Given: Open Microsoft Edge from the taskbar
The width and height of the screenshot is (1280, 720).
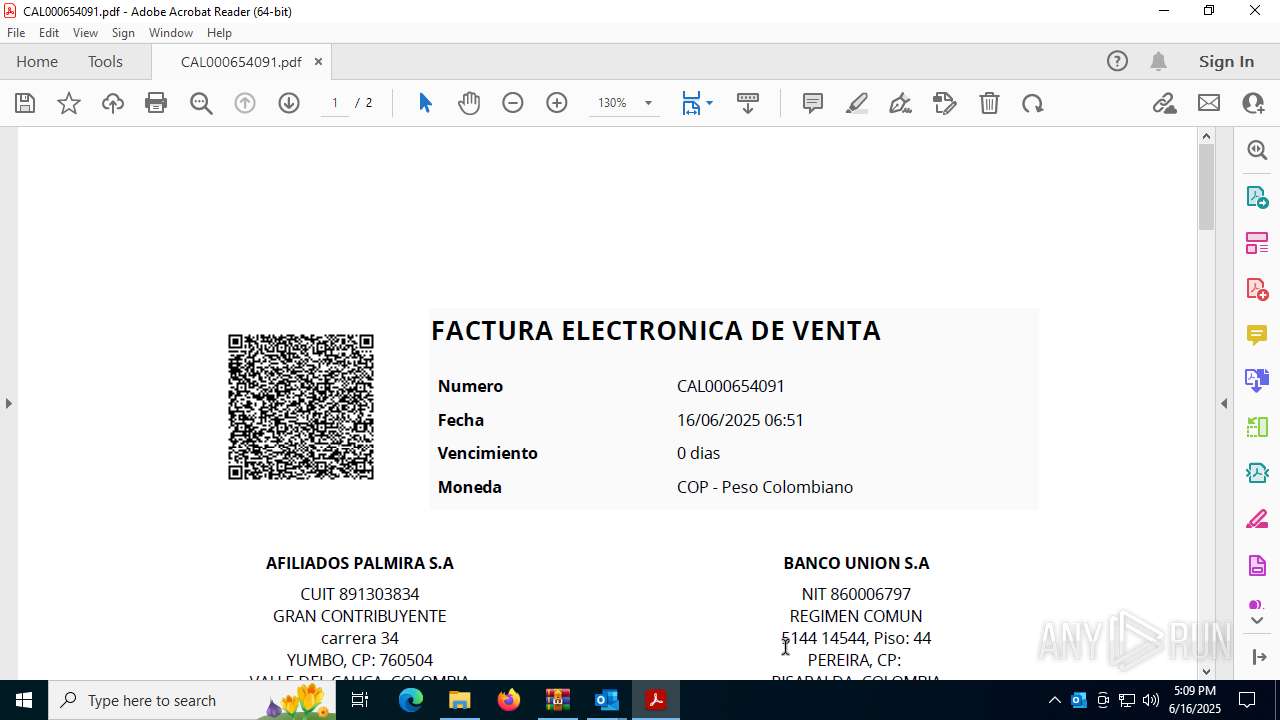Looking at the screenshot, I should (411, 700).
